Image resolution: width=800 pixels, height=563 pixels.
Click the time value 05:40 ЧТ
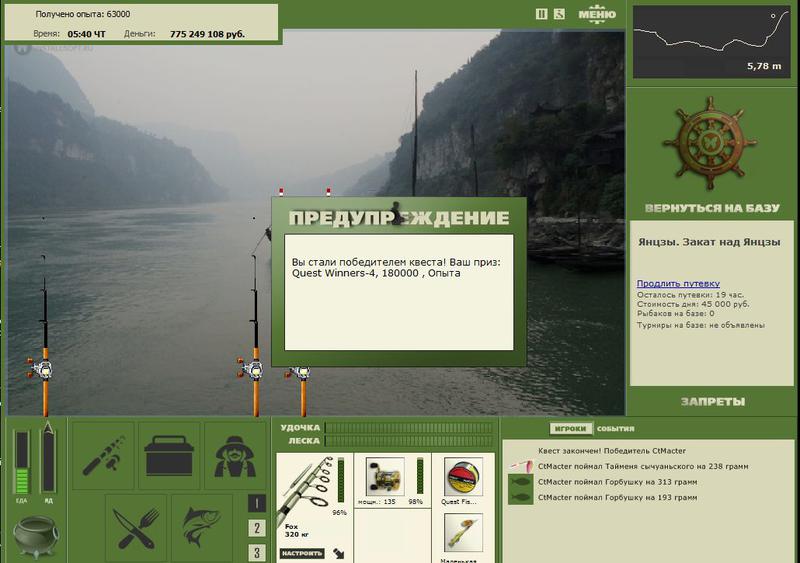86,34
